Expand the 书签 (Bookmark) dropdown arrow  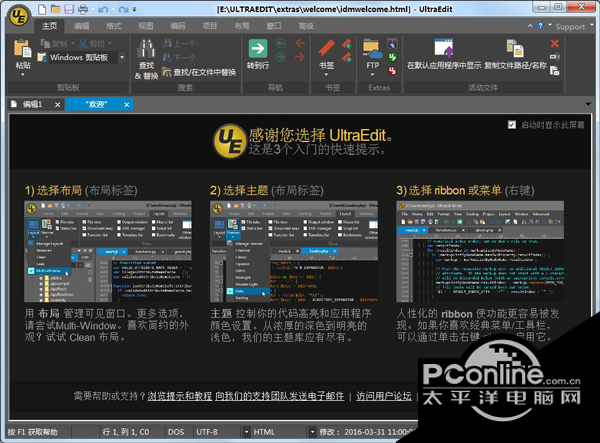(x=326, y=75)
